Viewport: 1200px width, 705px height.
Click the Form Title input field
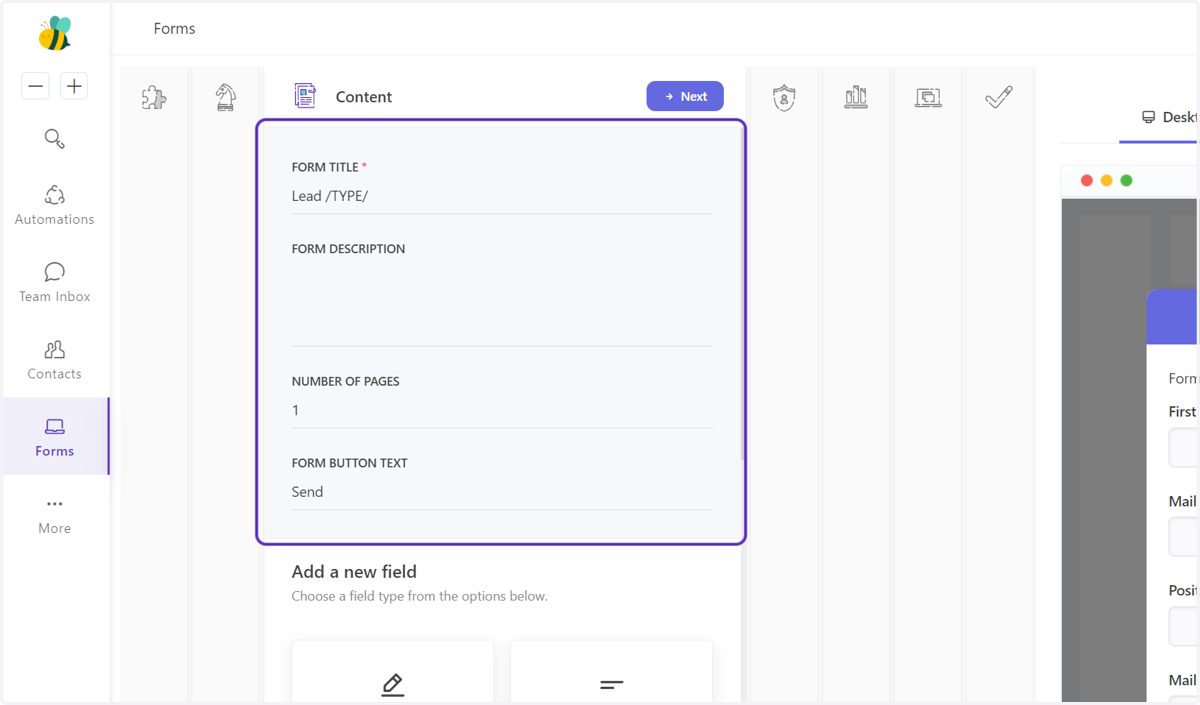[x=502, y=196]
